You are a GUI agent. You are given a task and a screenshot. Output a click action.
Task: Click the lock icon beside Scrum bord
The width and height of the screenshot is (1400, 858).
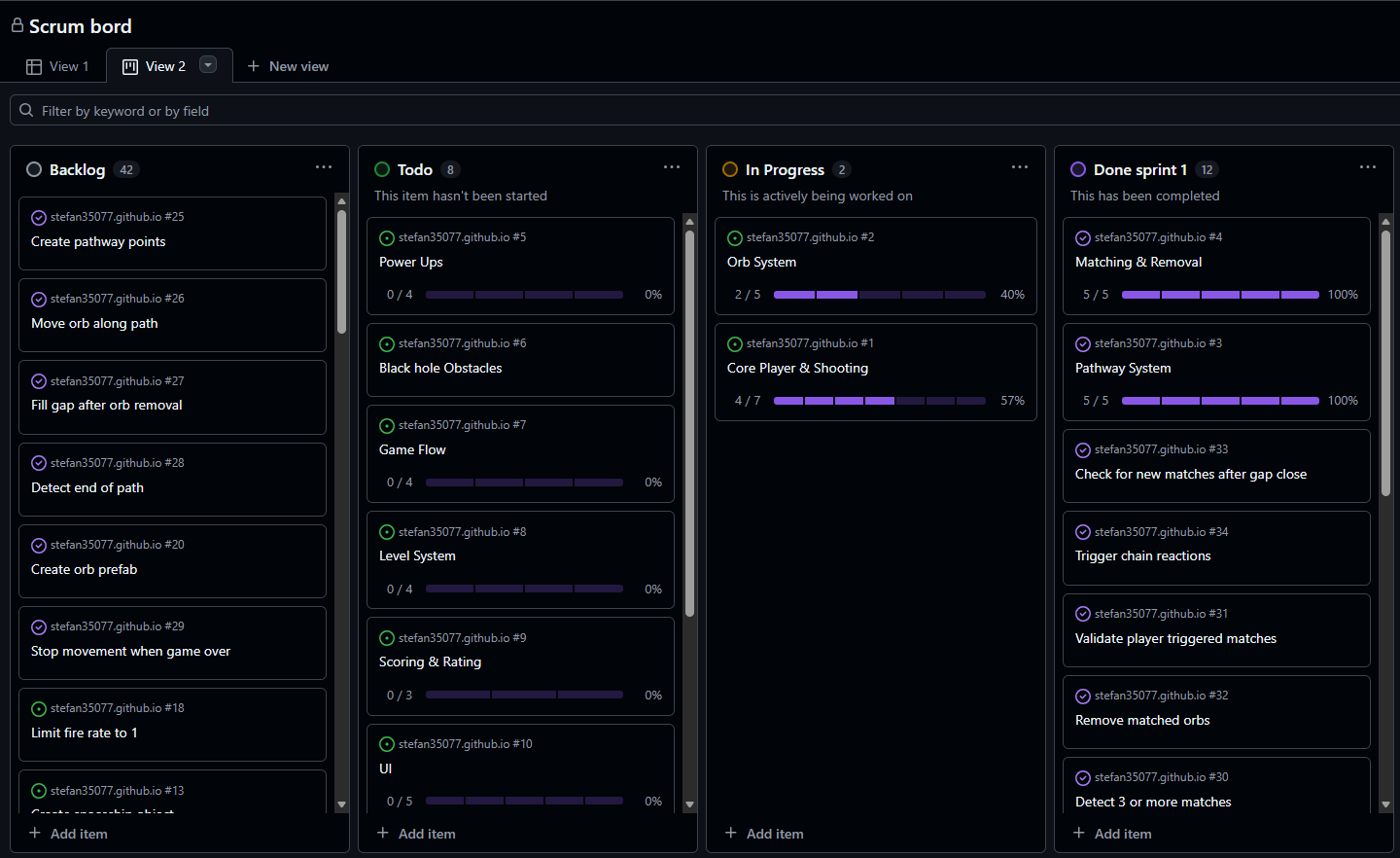click(x=17, y=25)
